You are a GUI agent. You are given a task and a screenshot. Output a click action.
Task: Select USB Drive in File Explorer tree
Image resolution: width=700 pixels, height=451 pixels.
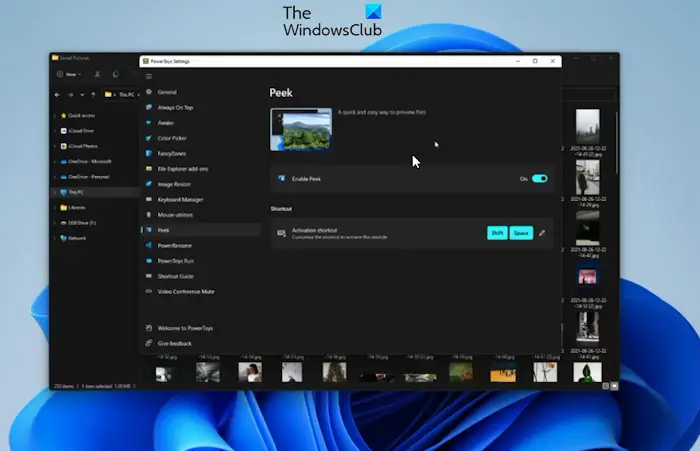(82, 223)
